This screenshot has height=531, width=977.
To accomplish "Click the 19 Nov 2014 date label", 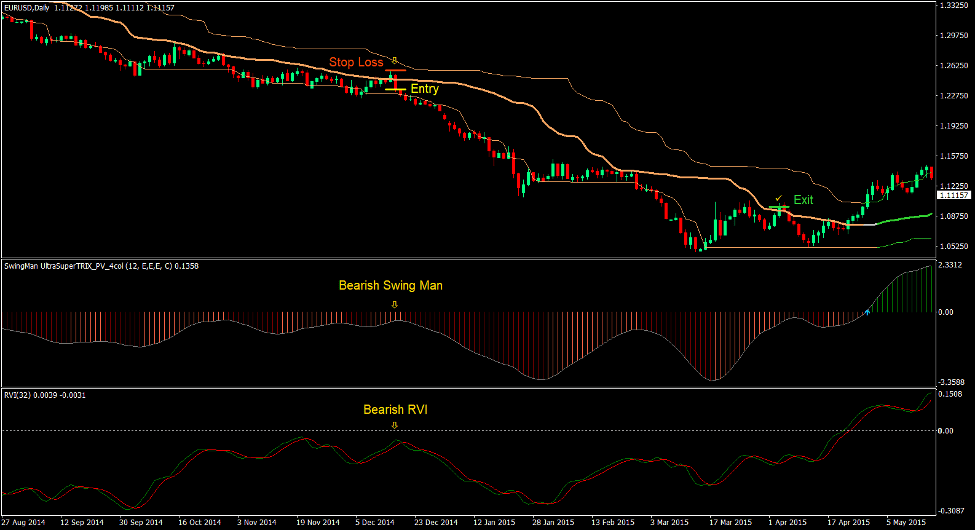I will point(318,522).
